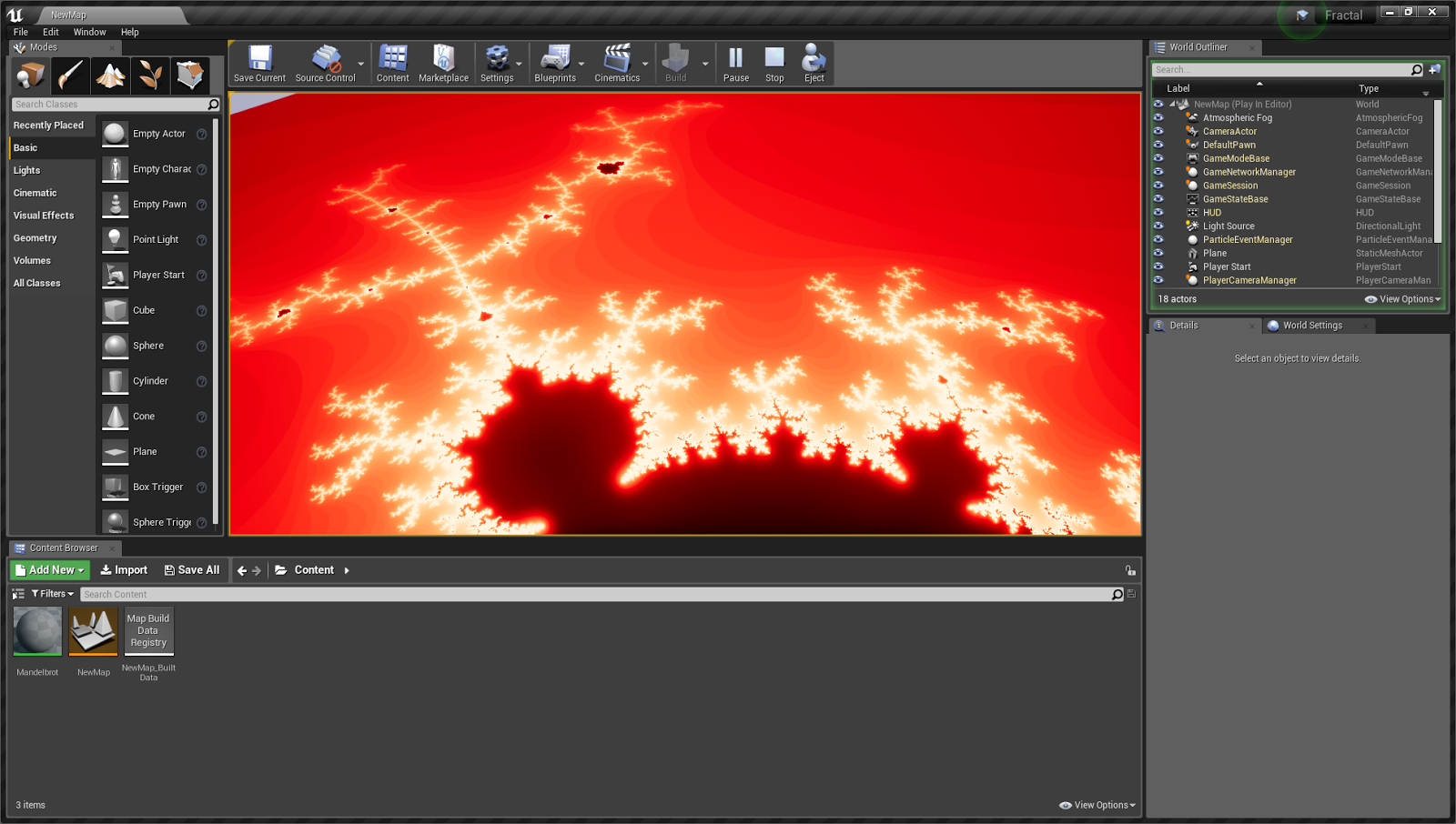1456x824 pixels.
Task: Click the Import button
Action: tap(124, 570)
